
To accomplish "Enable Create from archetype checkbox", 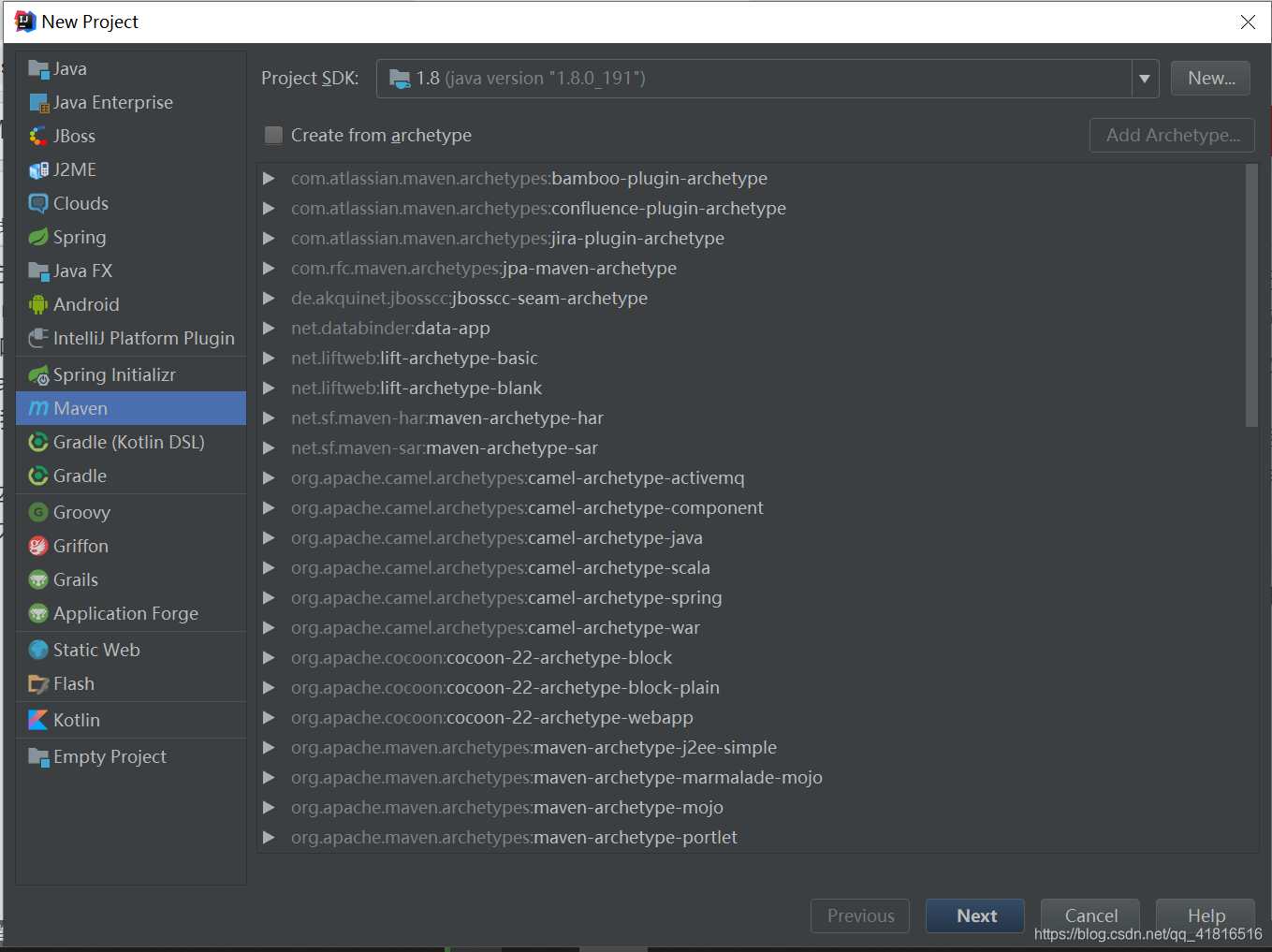I will point(273,135).
